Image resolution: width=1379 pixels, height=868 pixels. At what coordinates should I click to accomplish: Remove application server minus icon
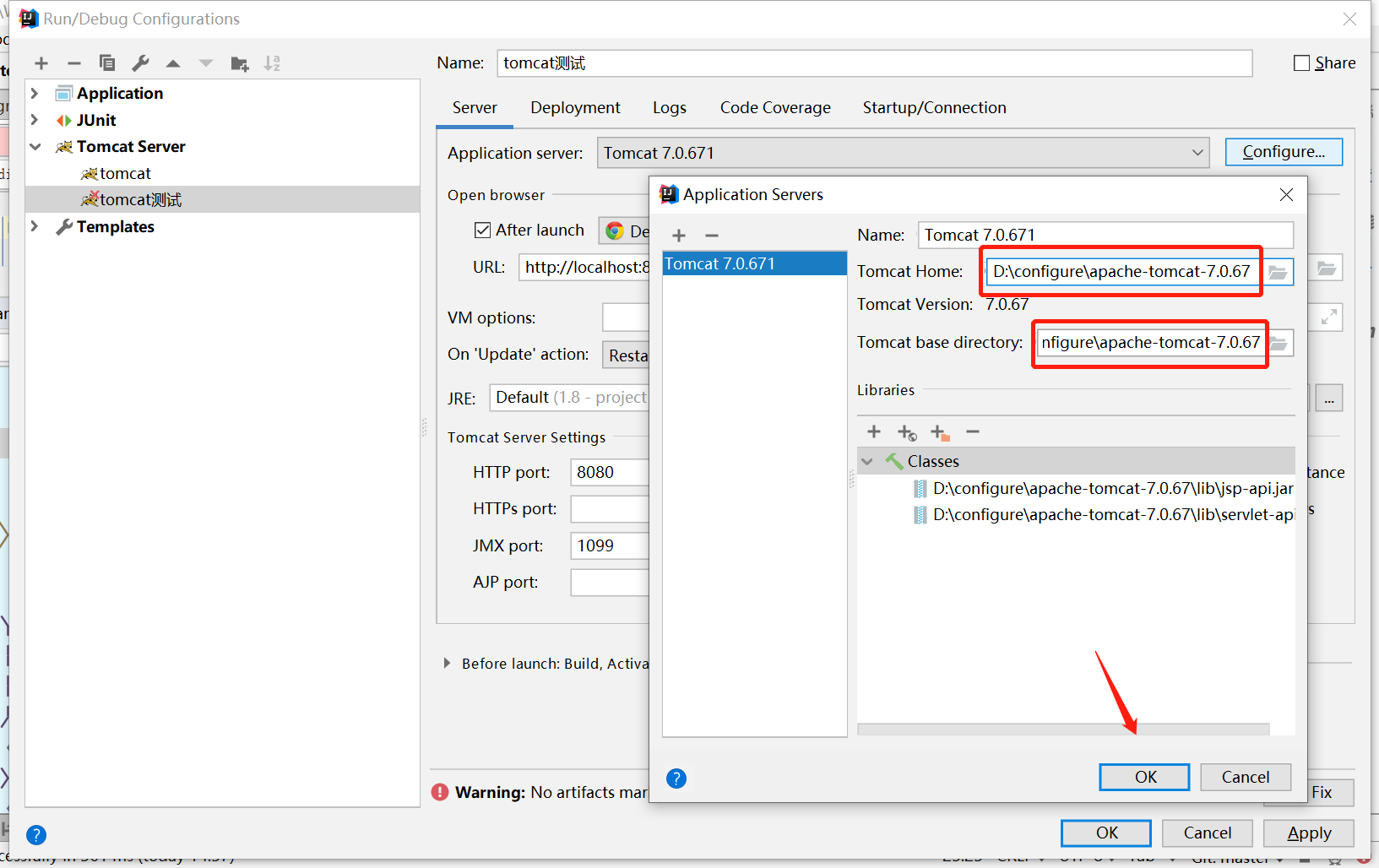[712, 236]
